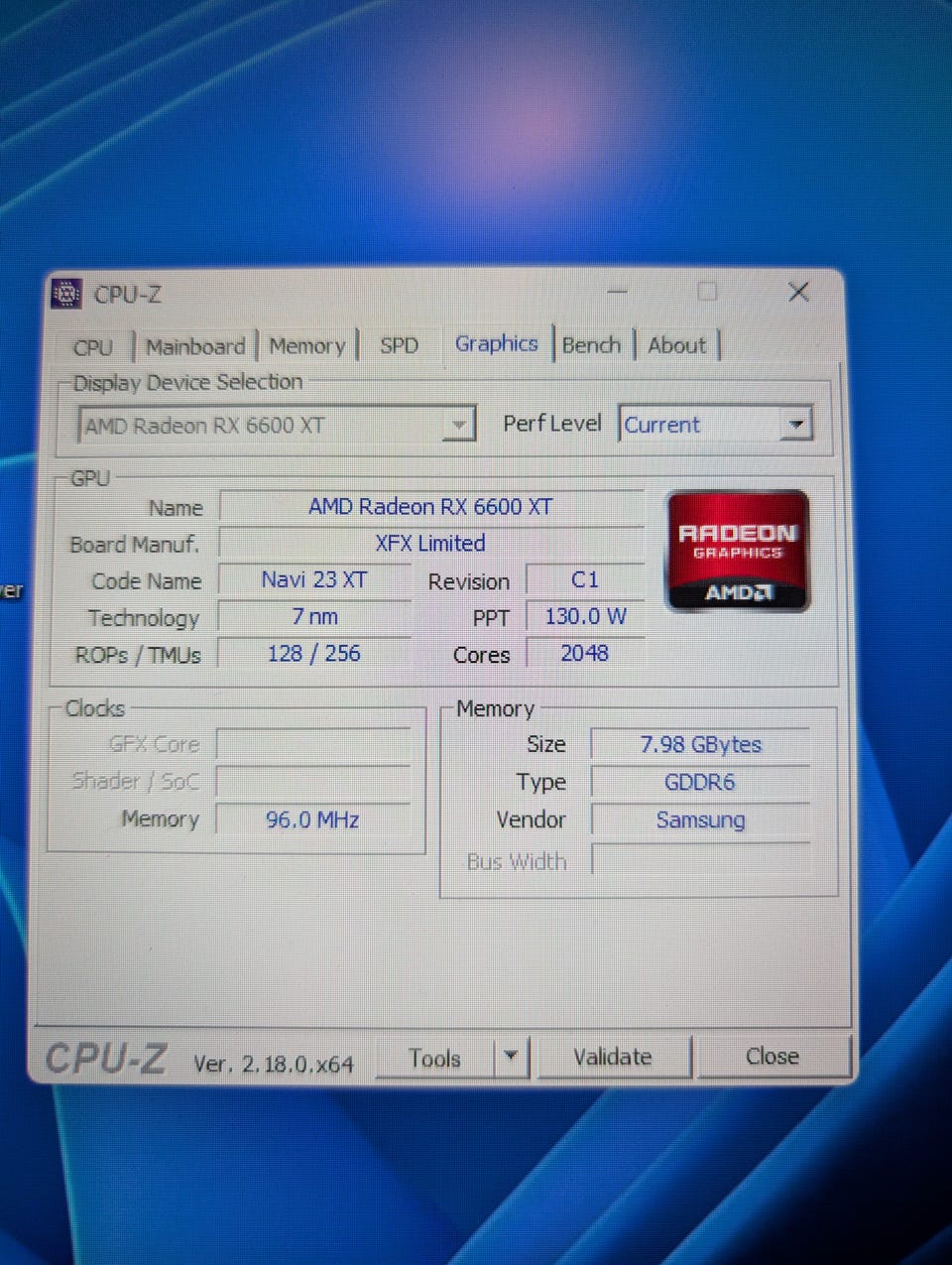Open the Mainboard tab
Image resolution: width=952 pixels, height=1265 pixels.
(195, 346)
